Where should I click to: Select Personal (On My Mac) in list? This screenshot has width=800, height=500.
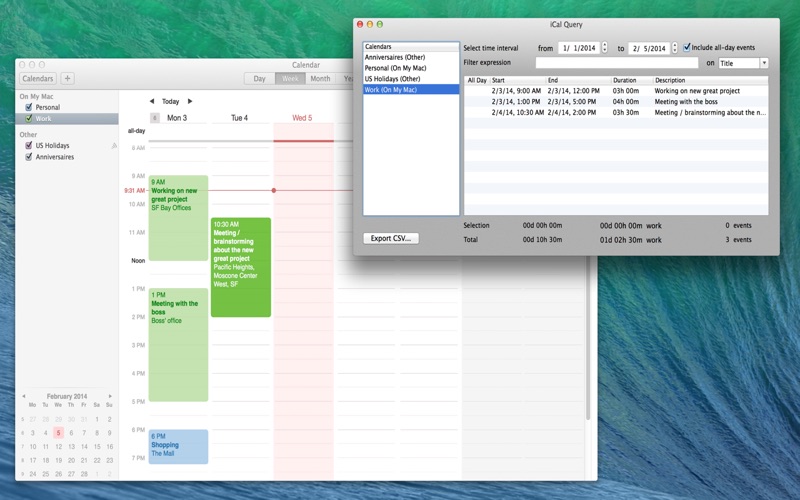(411, 68)
